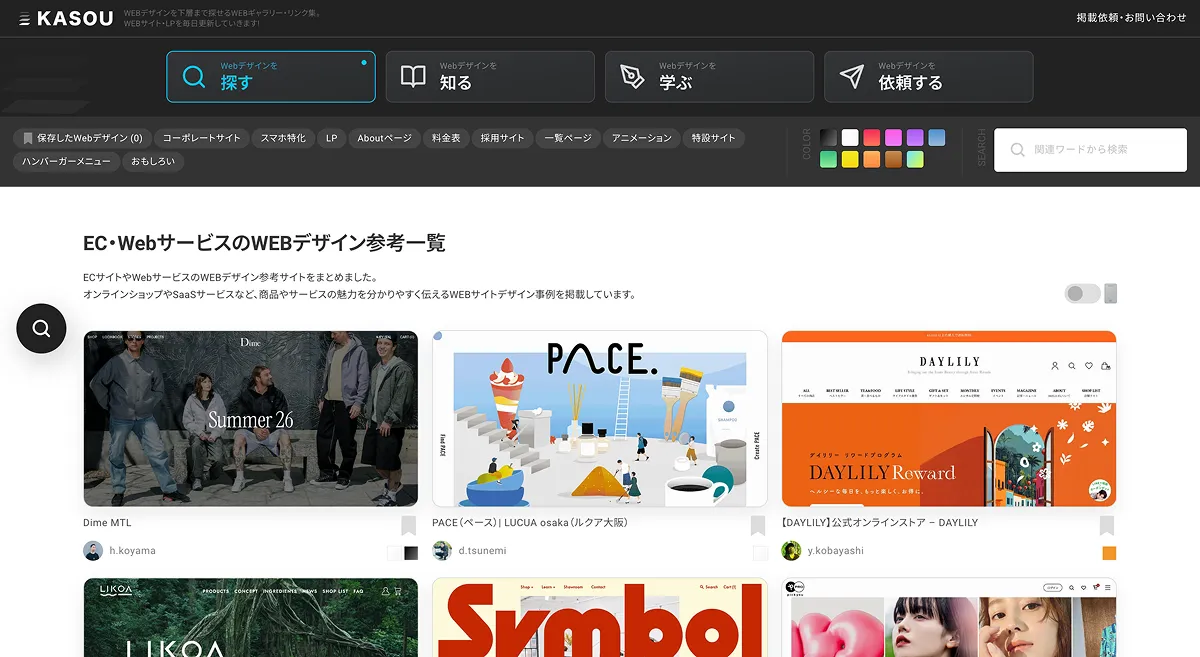Open the Symbol red lettering thumbnail
Image resolution: width=1200 pixels, height=657 pixels.
[600, 617]
